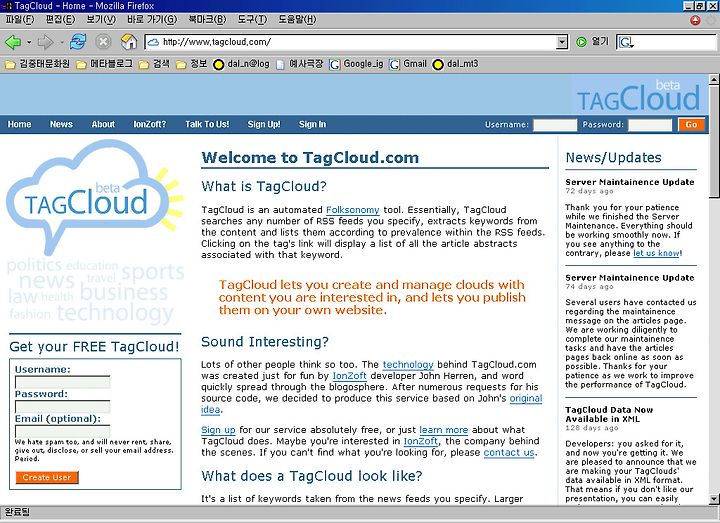Click the 'contact us' link
The image size is (720, 523).
pos(509,452)
